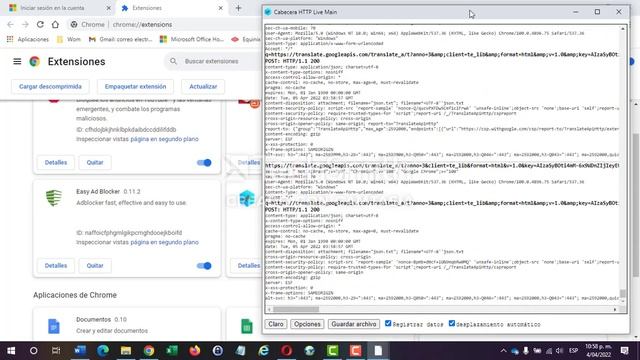Click the first POST: HTTP/1.1 200 line
Image resolution: width=640 pixels, height=360 pixels.
292,61
